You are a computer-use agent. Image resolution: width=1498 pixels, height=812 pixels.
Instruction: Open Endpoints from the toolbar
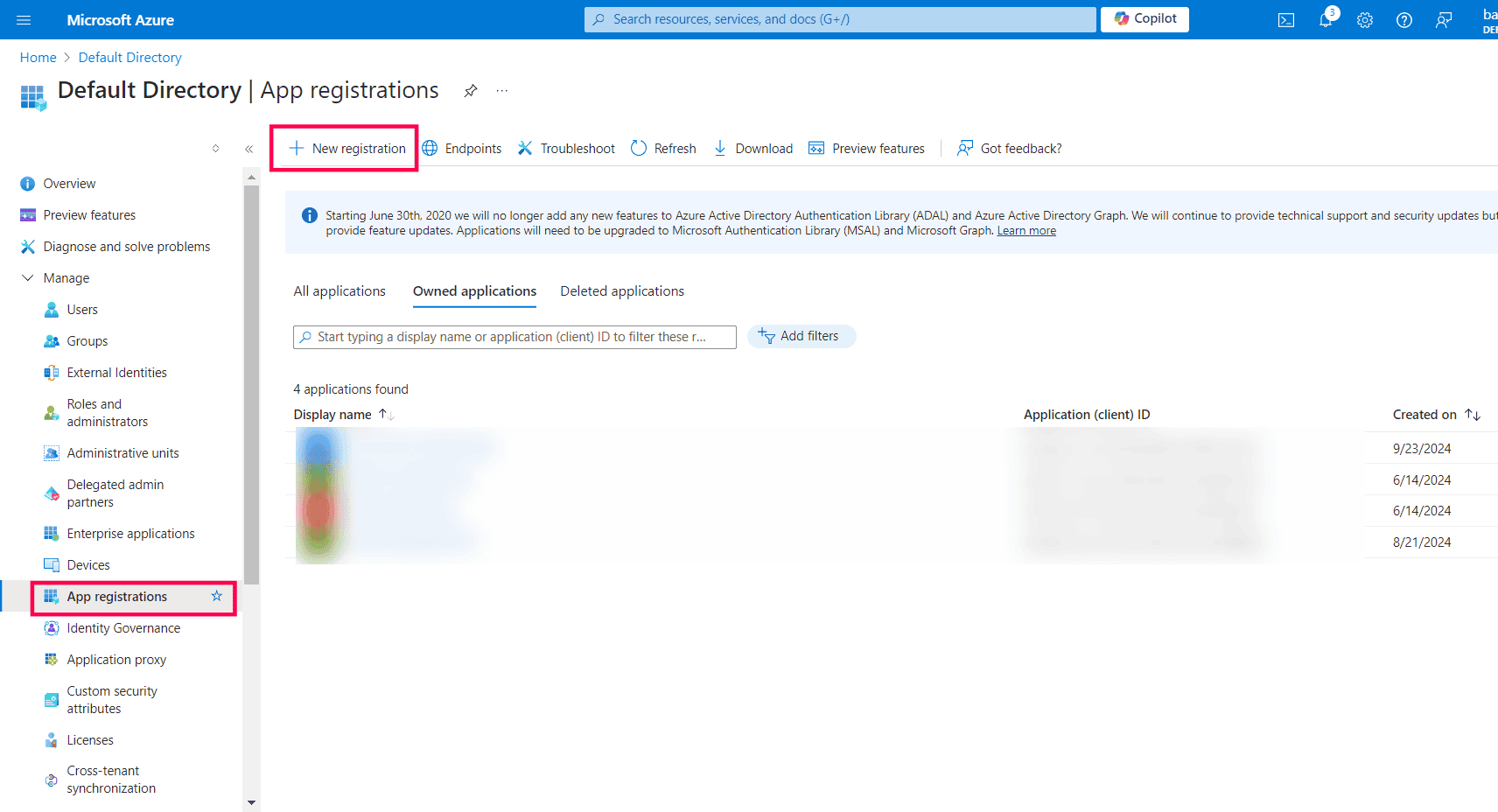pyautogui.click(x=462, y=148)
